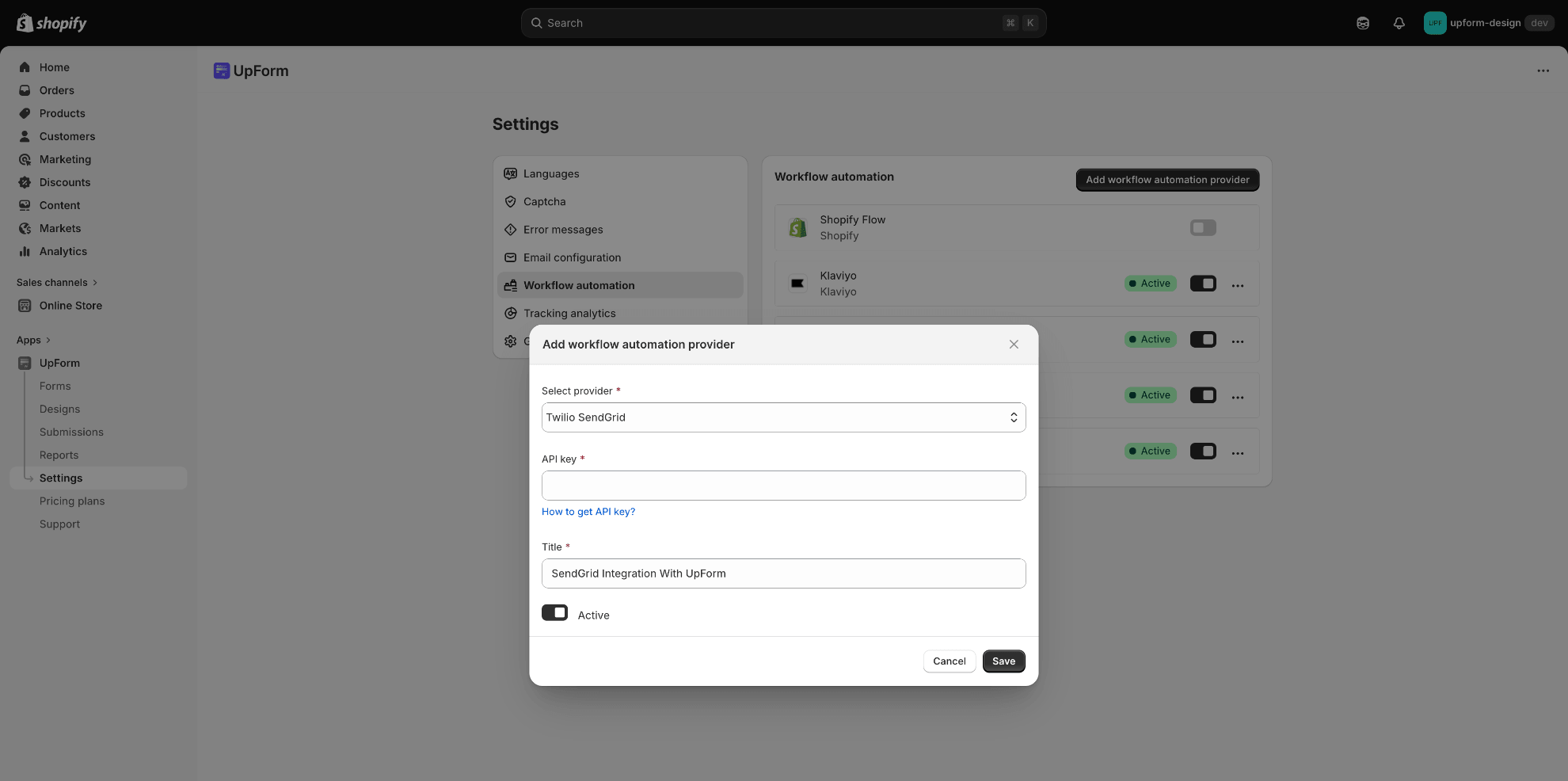This screenshot has width=1568, height=781.
Task: Click the Markets globe icon
Action: (x=25, y=228)
